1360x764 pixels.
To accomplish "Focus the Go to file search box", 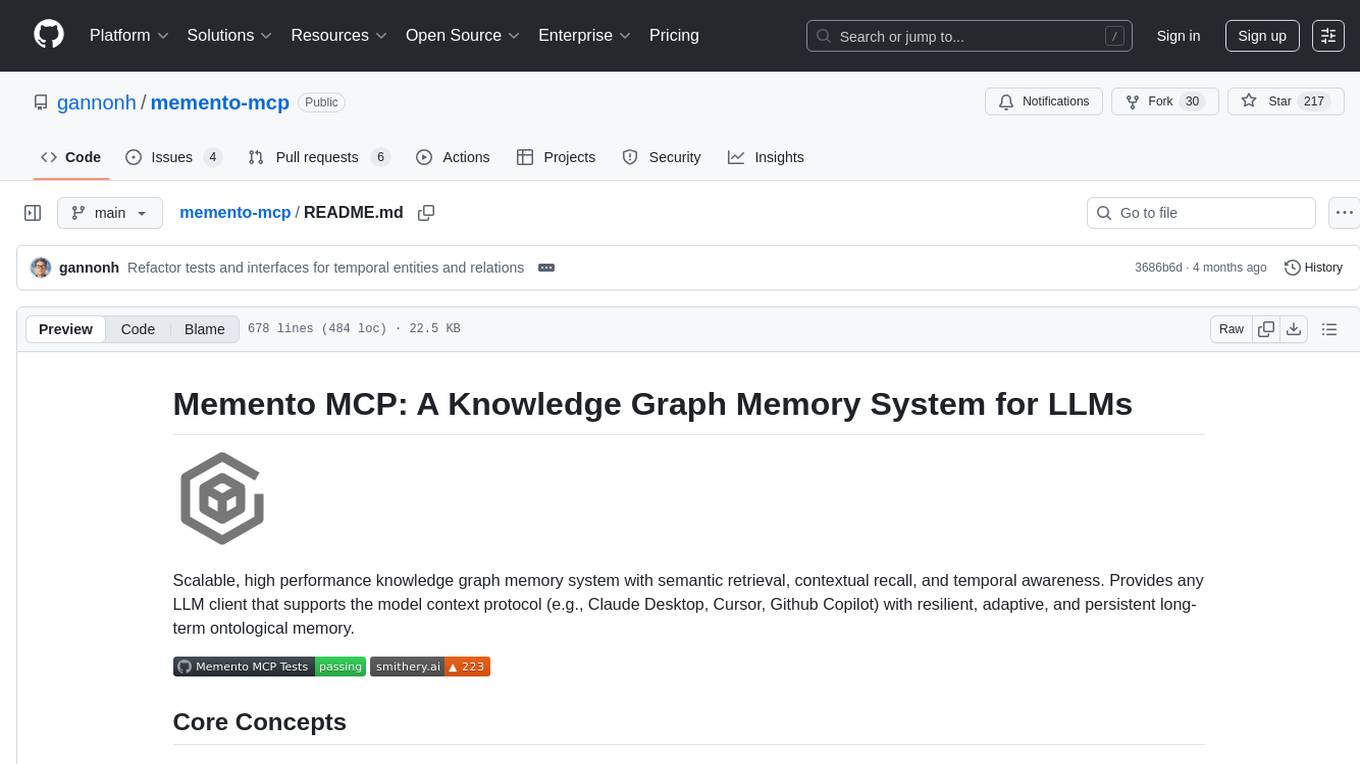I will pyautogui.click(x=1201, y=213).
